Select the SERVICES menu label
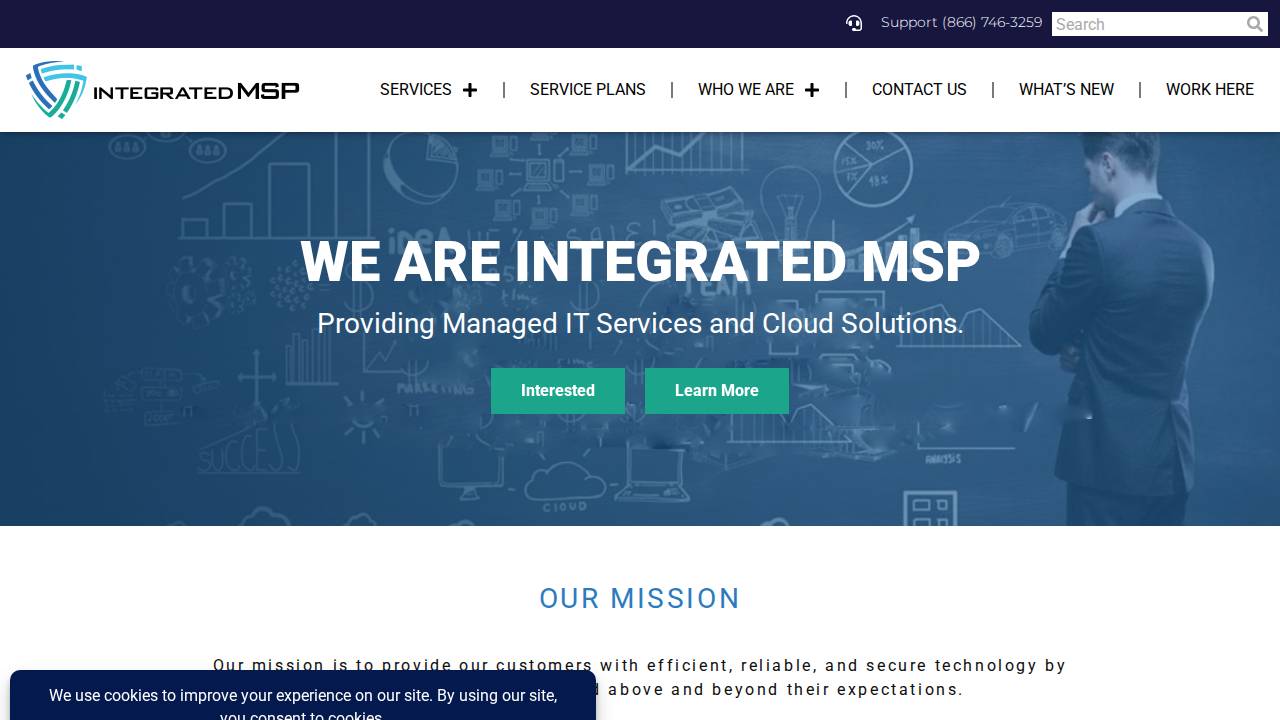Screen dimensions: 1280x720 pos(415,89)
